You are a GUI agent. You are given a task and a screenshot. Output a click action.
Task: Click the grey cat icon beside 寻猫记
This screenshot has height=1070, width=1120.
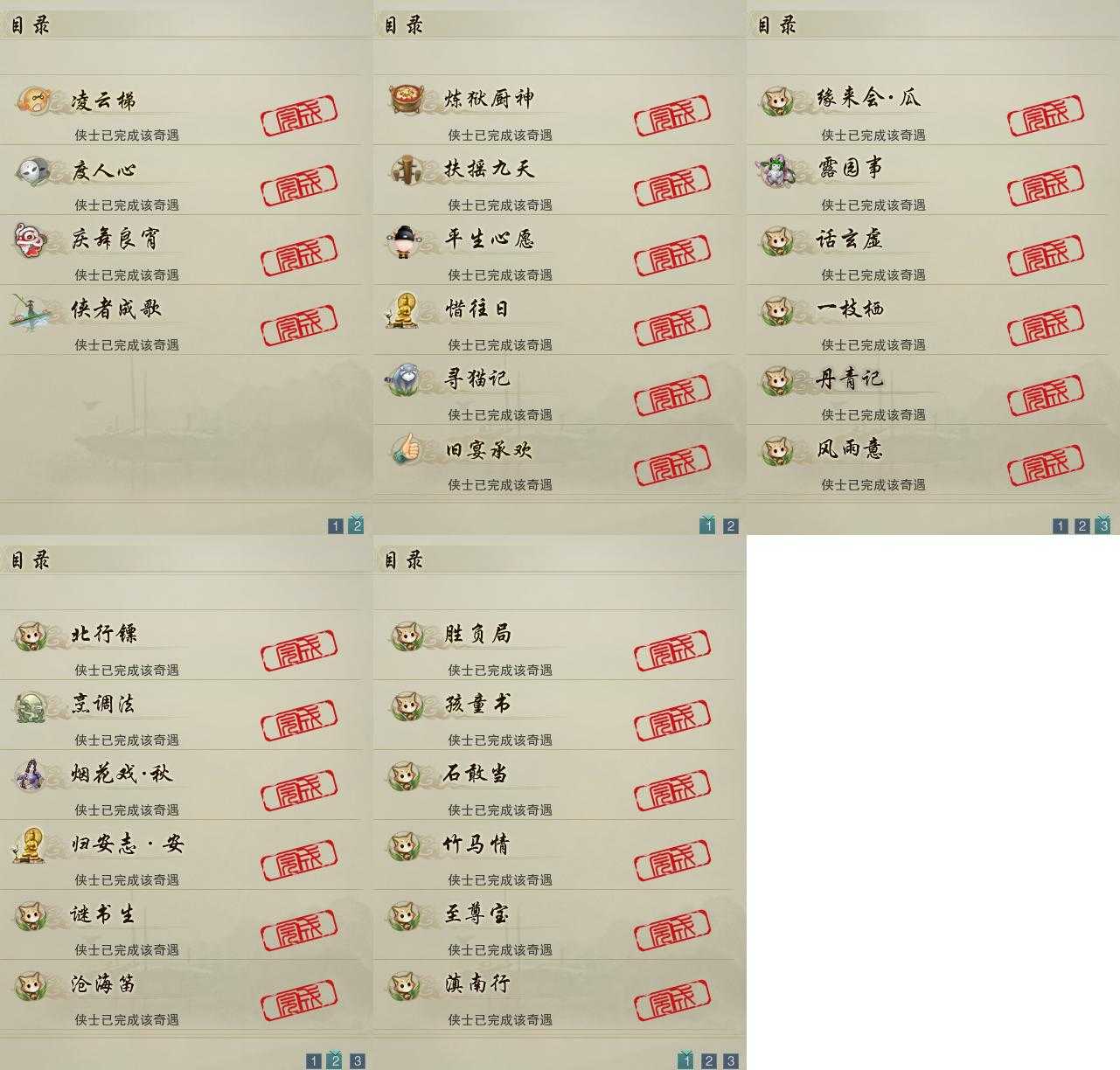402,379
